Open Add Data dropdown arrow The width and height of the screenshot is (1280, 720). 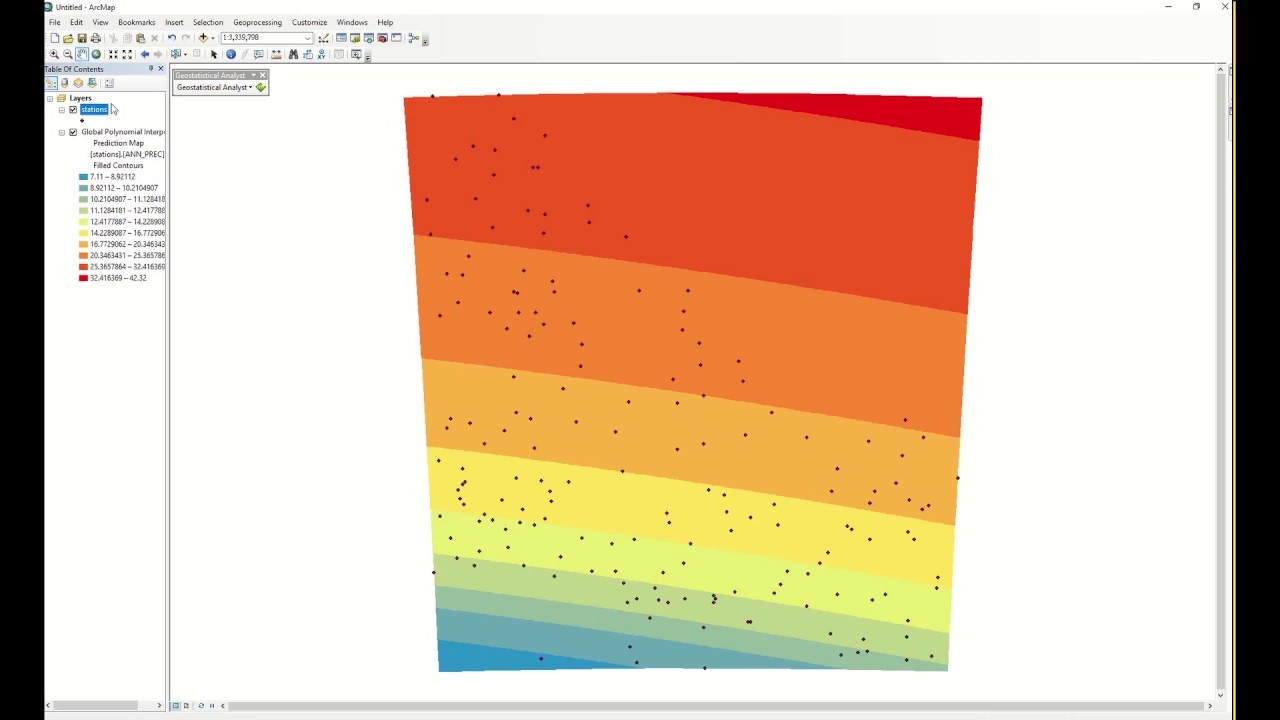(x=212, y=38)
